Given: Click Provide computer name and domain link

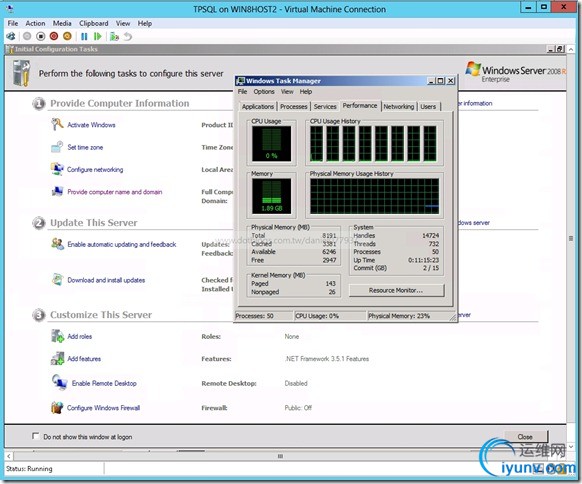Looking at the screenshot, I should click(115, 192).
